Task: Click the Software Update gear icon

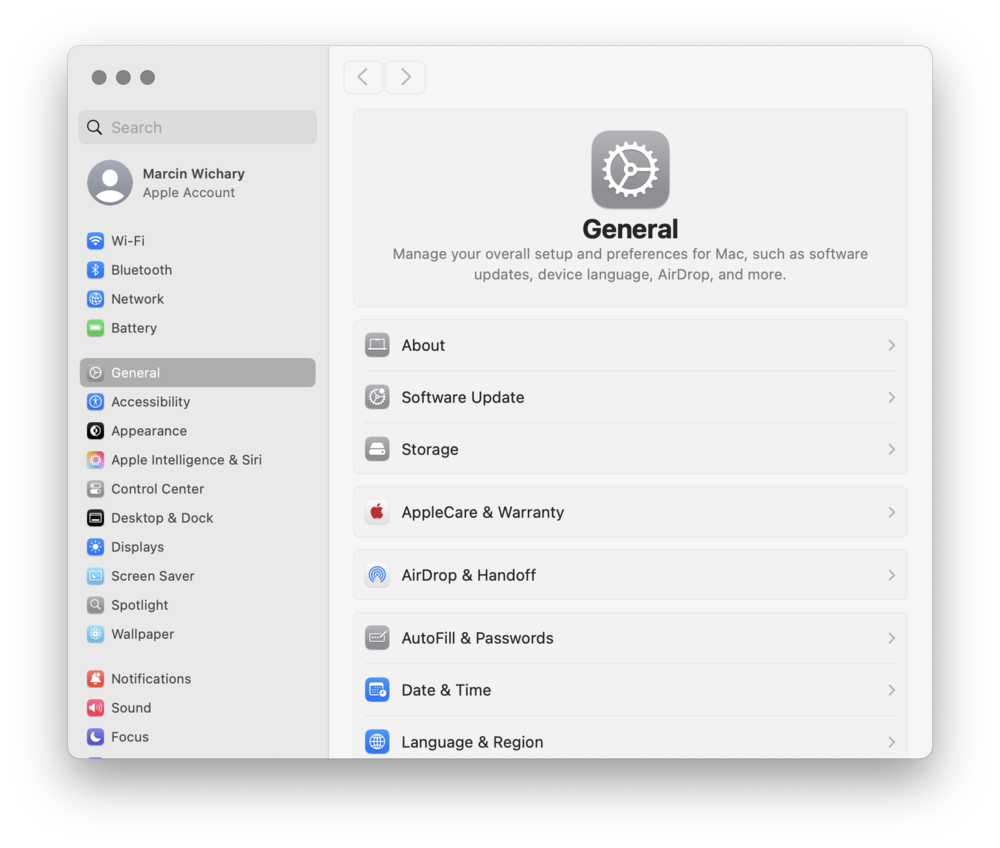Action: pyautogui.click(x=377, y=397)
